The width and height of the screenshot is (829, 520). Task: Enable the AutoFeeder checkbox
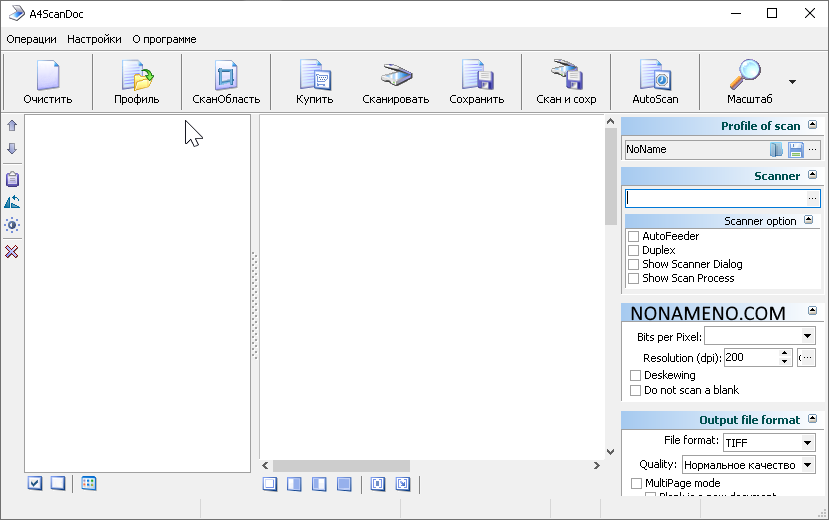coord(633,237)
